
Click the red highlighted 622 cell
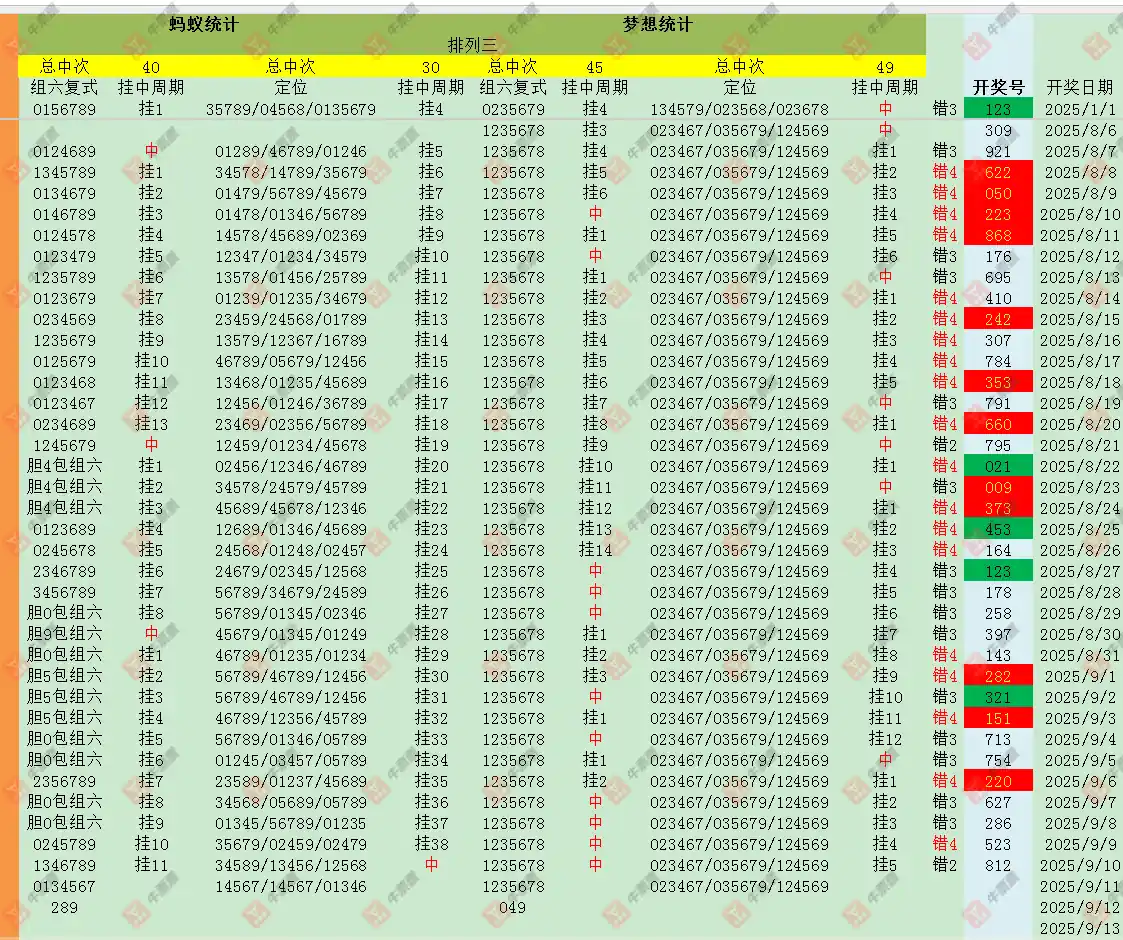(x=998, y=173)
